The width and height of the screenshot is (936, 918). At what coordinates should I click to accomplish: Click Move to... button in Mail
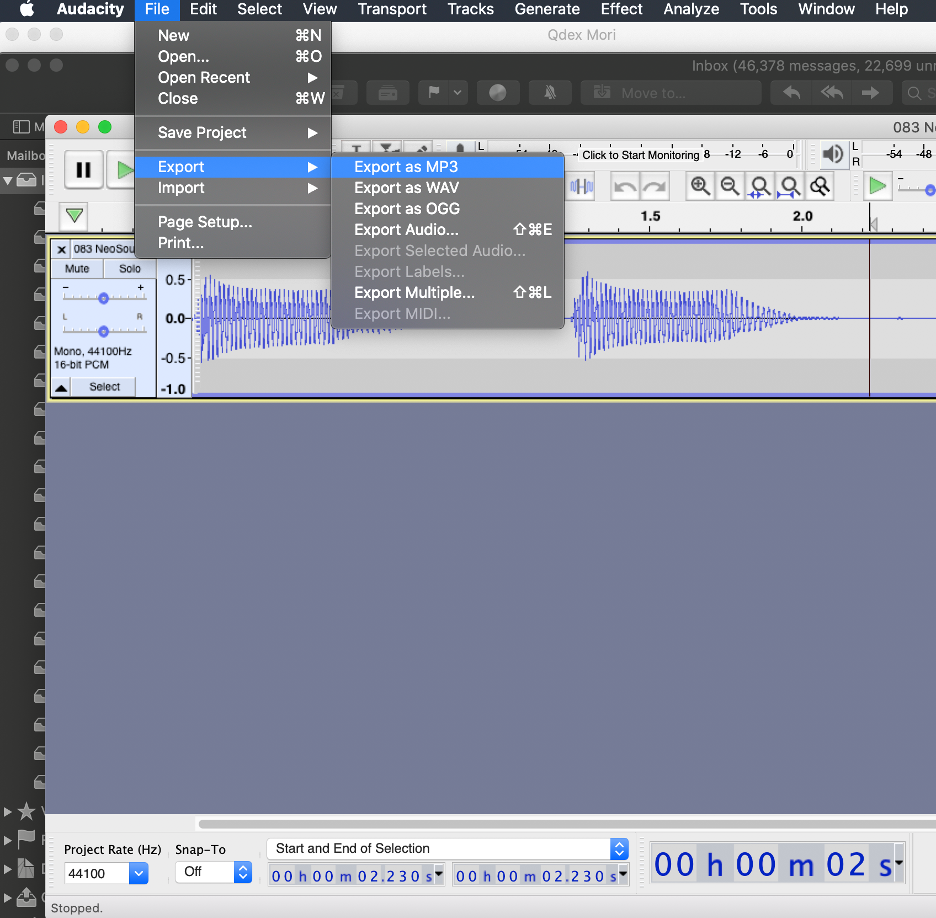[671, 93]
